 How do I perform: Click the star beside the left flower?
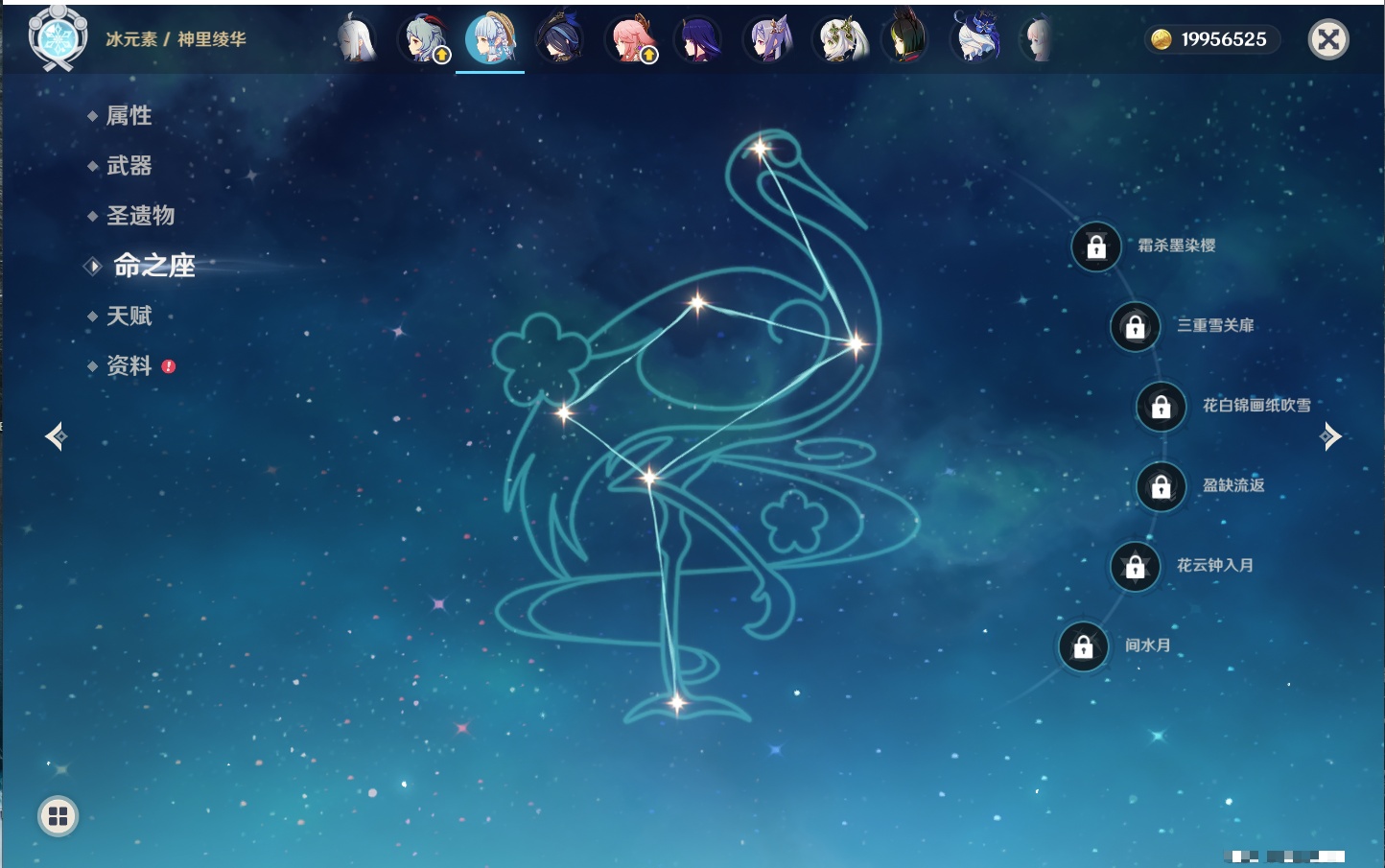[564, 413]
